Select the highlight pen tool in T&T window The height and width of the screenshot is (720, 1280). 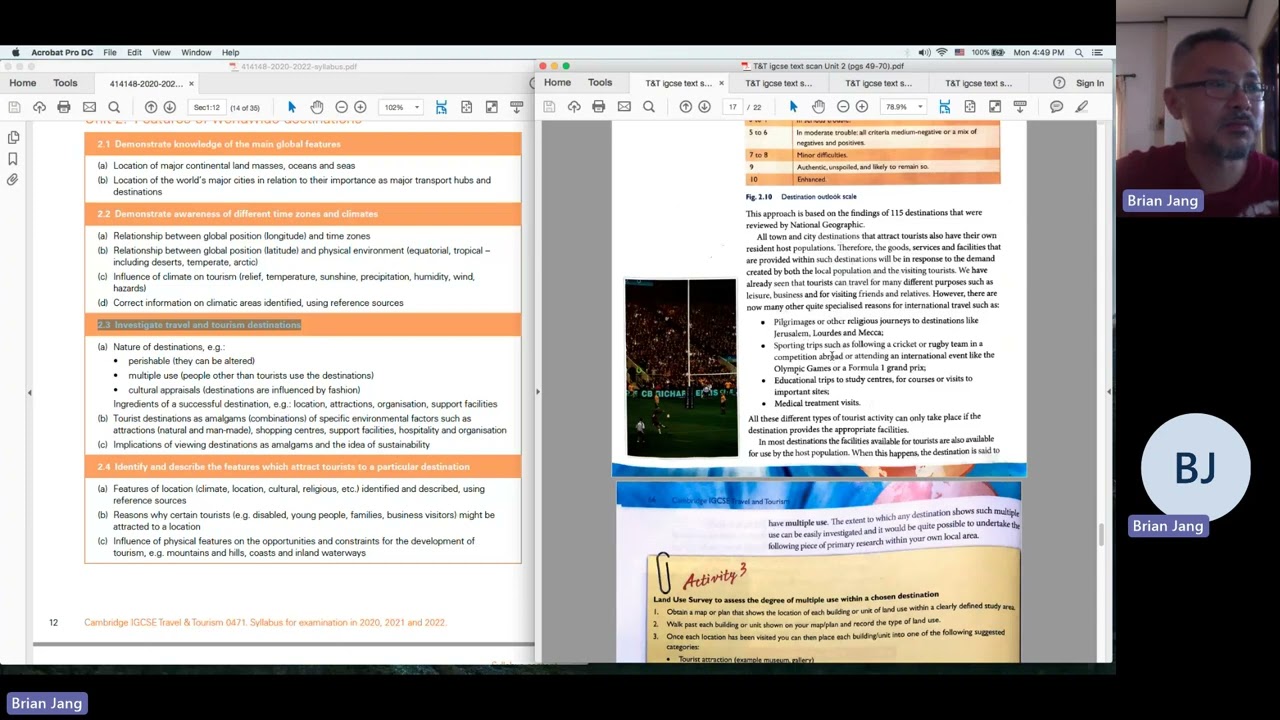[x=1082, y=107]
